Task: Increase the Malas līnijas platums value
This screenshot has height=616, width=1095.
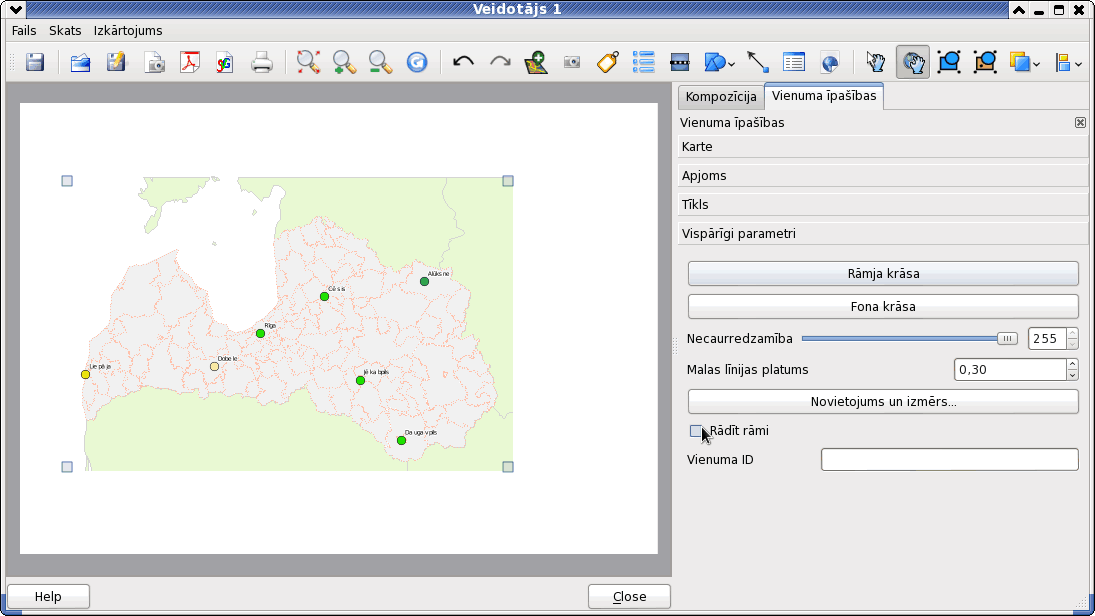Action: click(x=1073, y=364)
